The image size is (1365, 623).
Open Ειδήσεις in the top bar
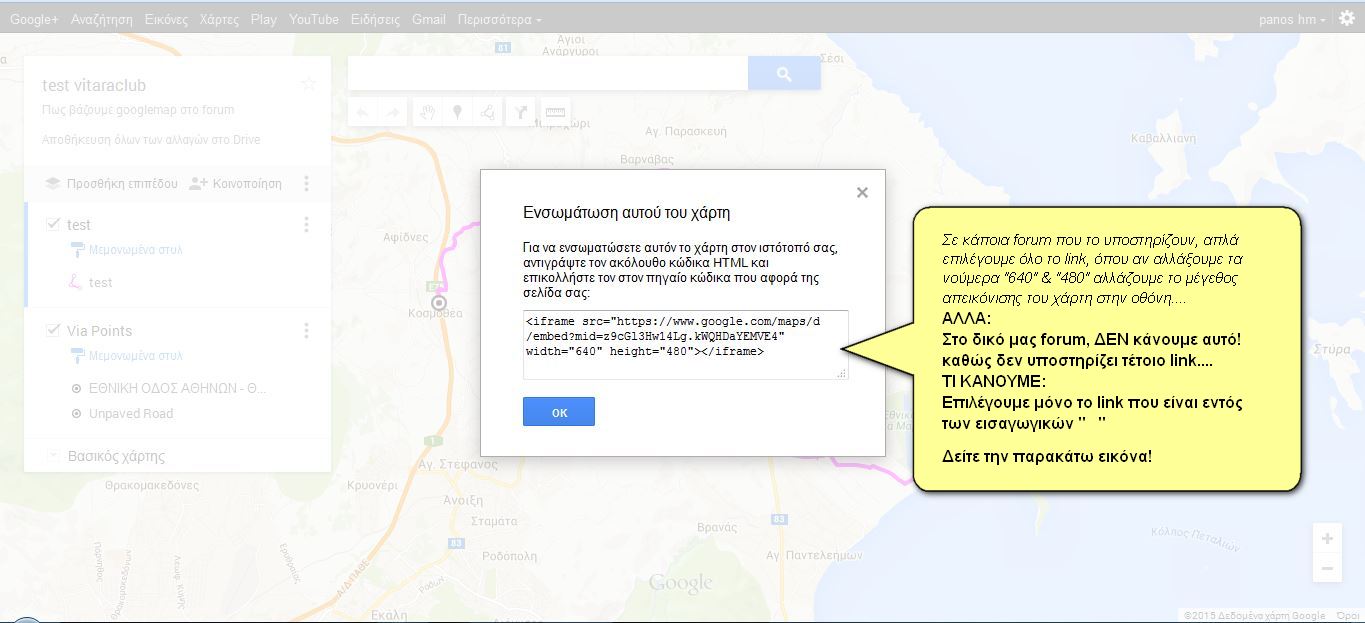tap(375, 19)
